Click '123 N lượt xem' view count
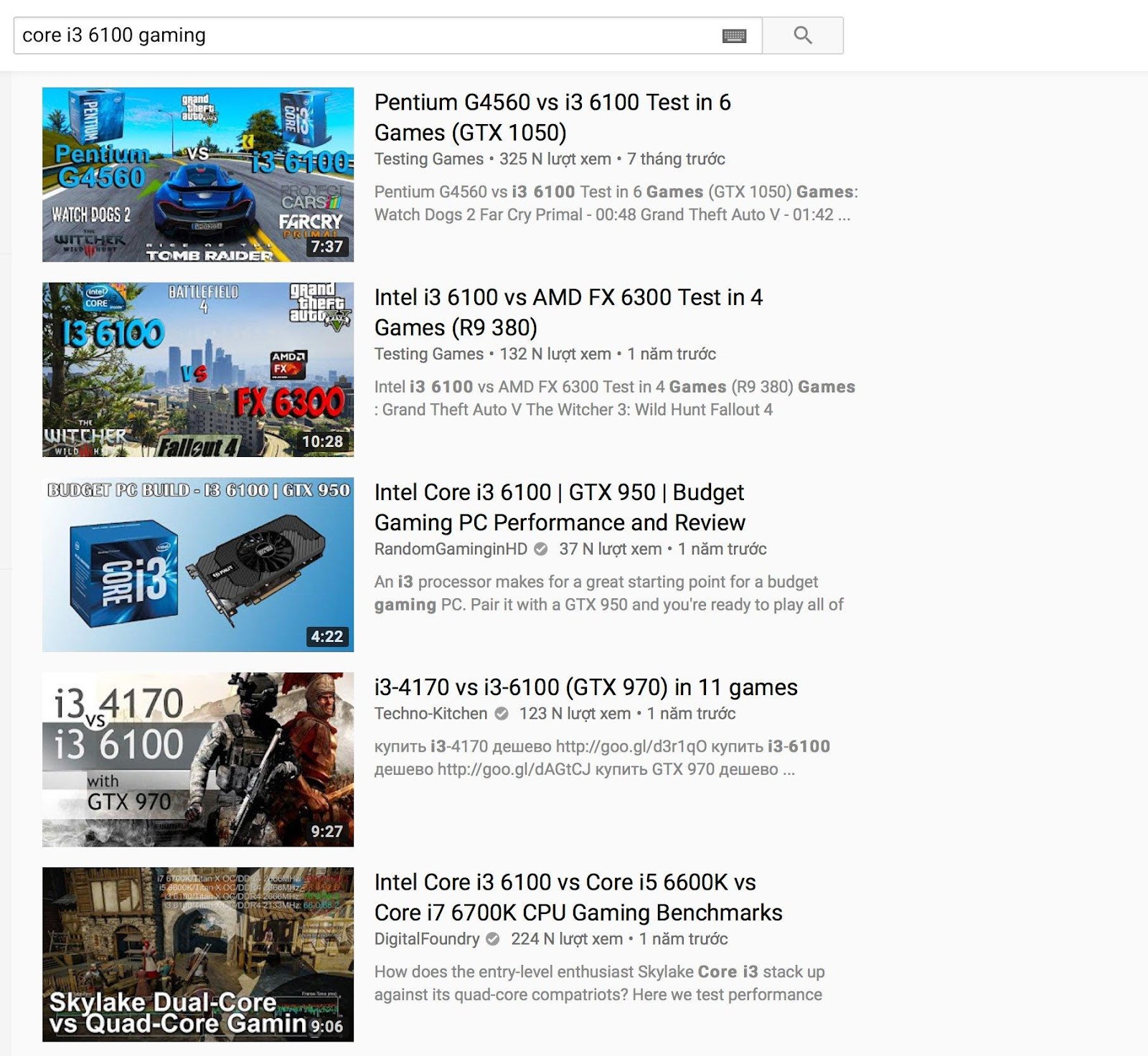Viewport: 1148px width, 1056px height. click(575, 714)
